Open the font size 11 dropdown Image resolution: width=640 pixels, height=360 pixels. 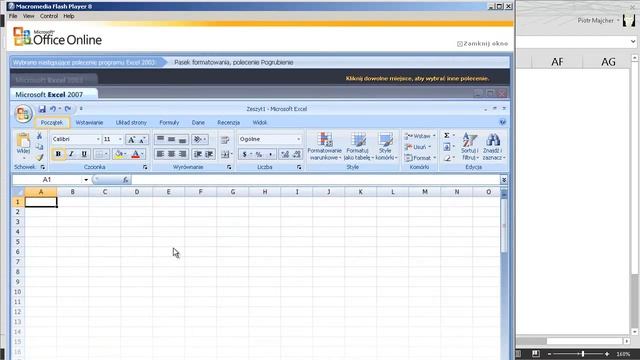tap(120, 139)
